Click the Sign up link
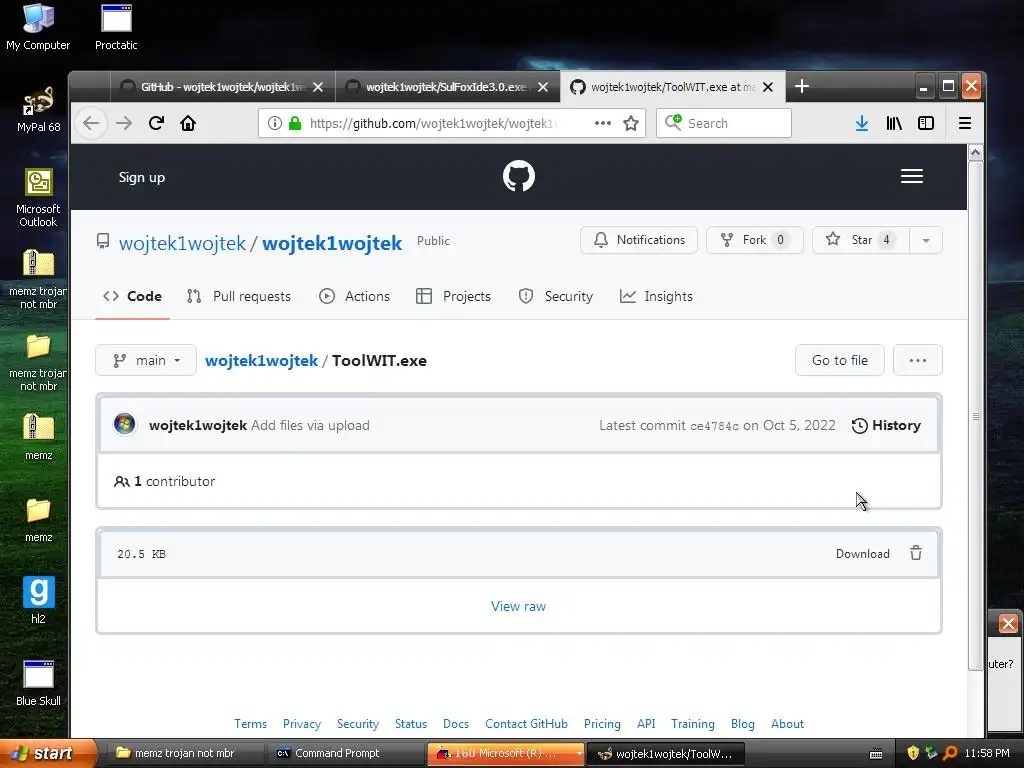Screen dimensions: 1024x768 (x=142, y=177)
